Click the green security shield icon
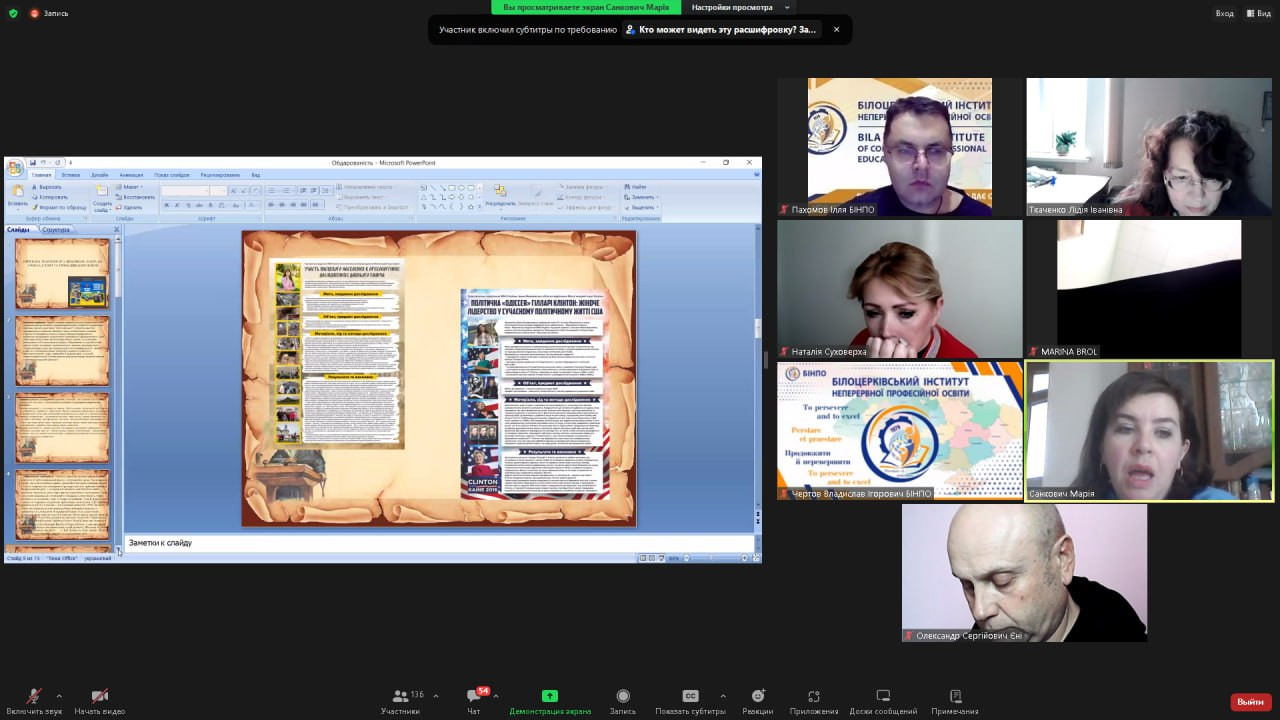 click(x=13, y=13)
